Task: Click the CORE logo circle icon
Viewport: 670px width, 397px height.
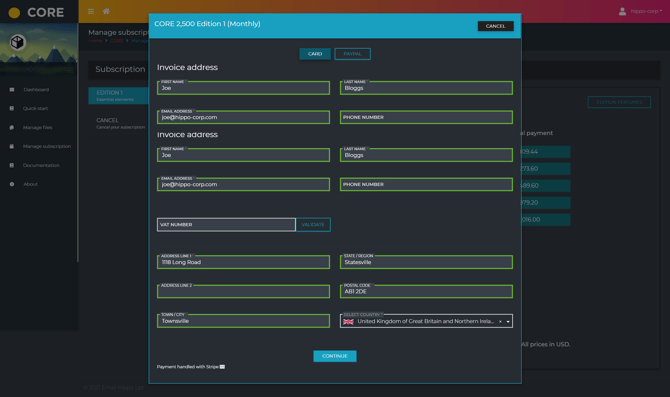Action: (x=14, y=13)
